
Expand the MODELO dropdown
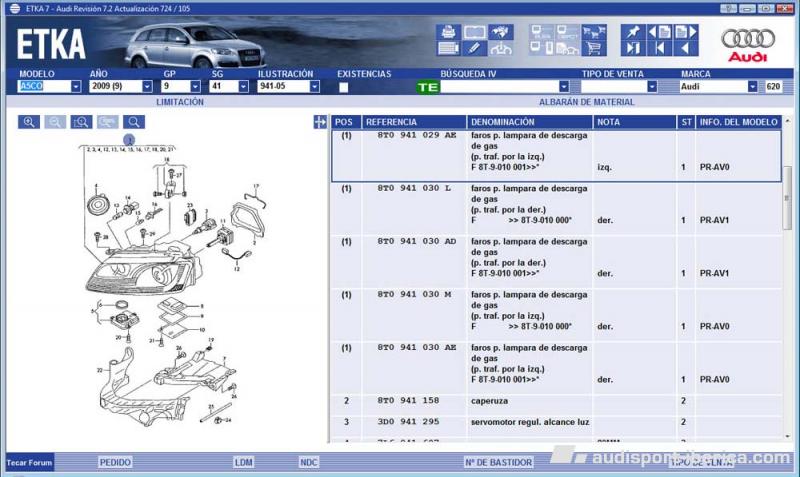(76, 87)
